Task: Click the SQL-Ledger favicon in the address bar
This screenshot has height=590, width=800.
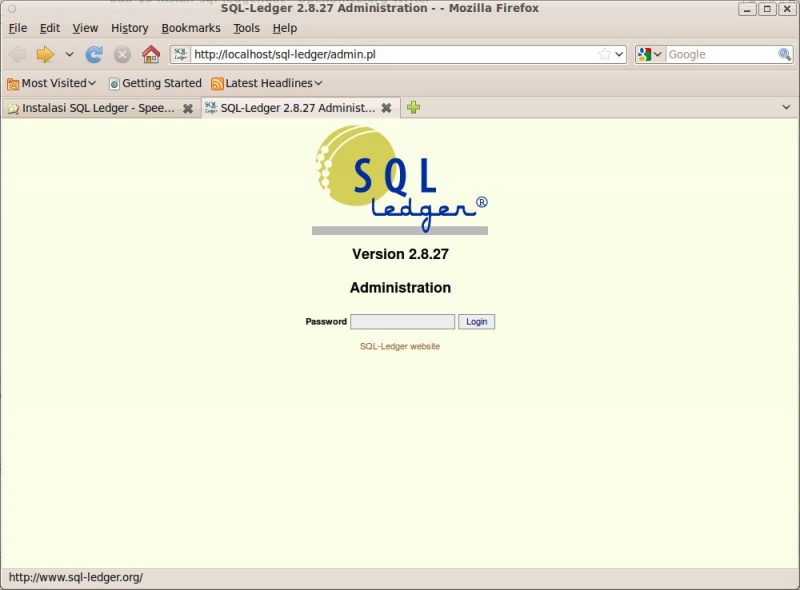Action: pos(180,54)
